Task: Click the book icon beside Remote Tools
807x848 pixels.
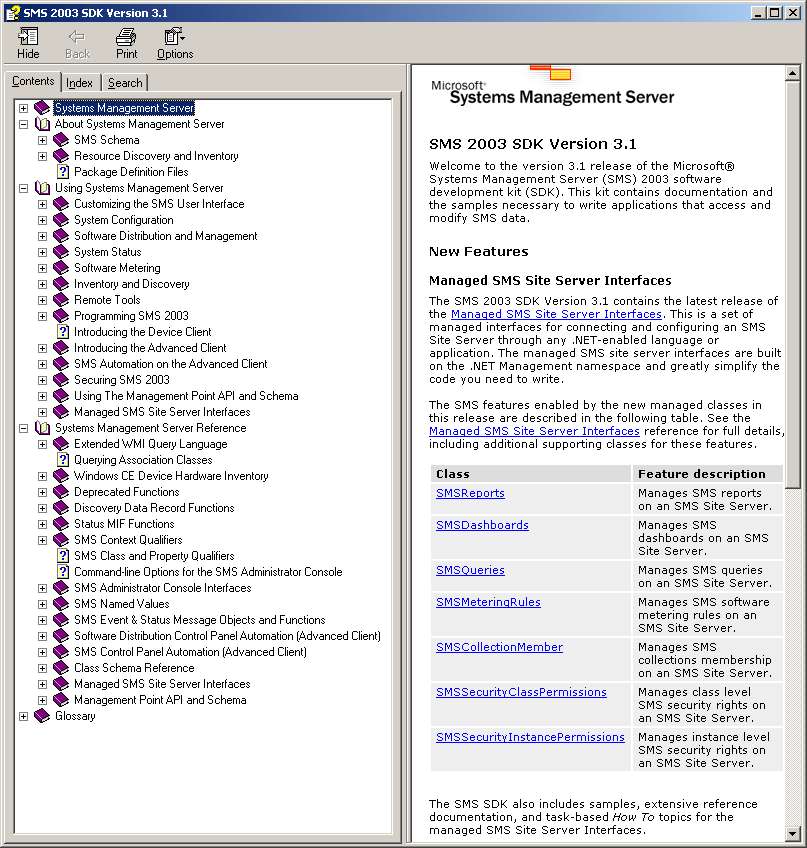Action: click(61, 300)
